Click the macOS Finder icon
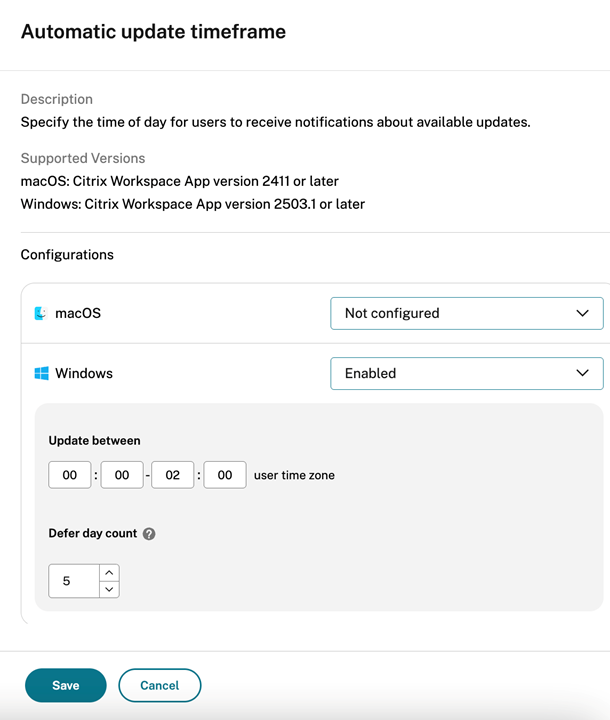This screenshot has height=720, width=610. [41, 313]
